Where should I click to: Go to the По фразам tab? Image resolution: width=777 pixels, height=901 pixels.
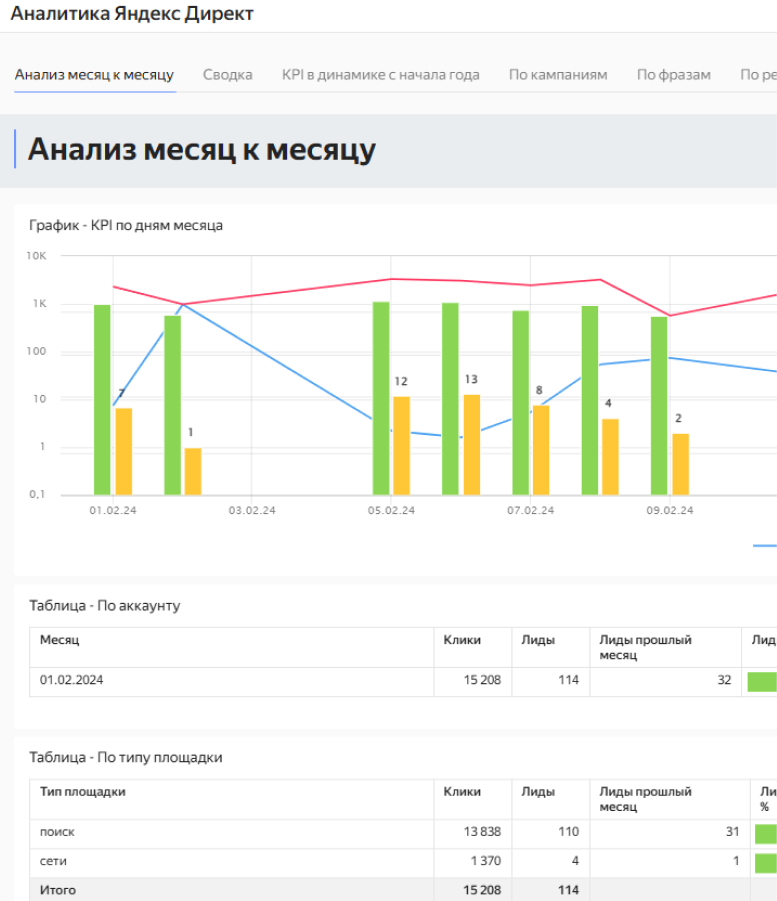click(x=673, y=75)
